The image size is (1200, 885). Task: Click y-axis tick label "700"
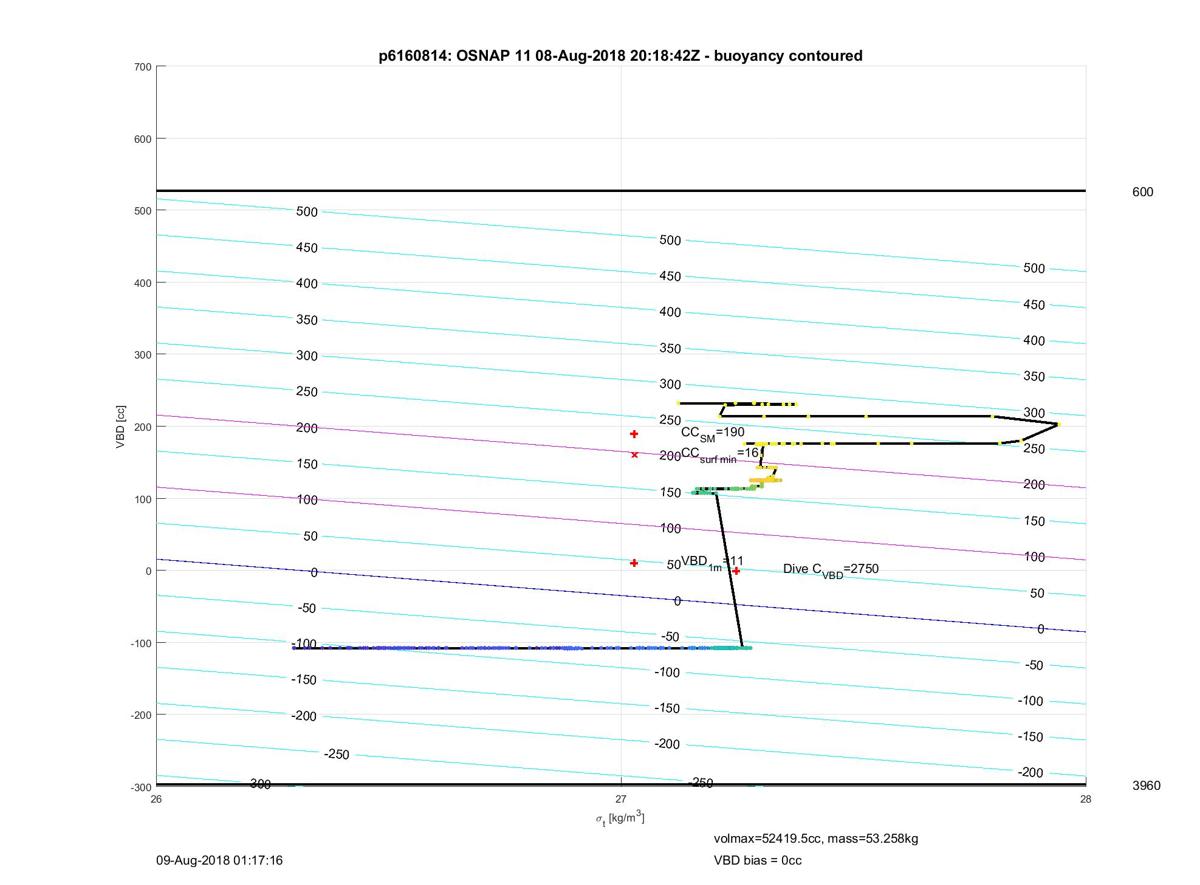pyautogui.click(x=142, y=67)
